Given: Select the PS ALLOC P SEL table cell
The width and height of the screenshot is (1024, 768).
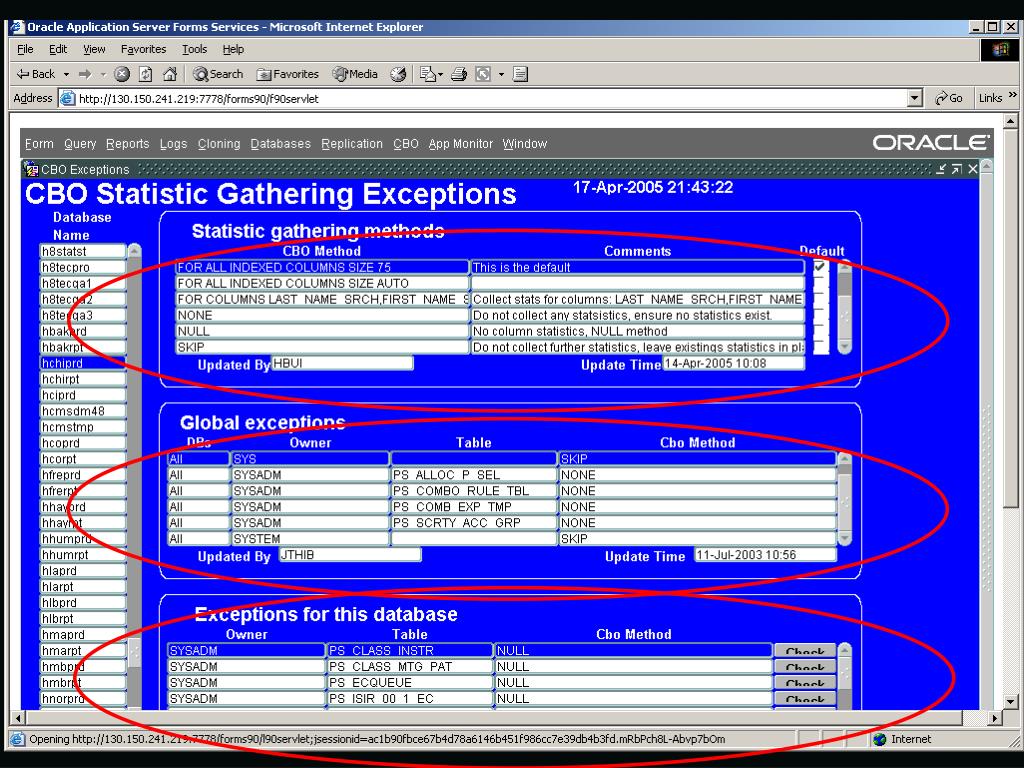Looking at the screenshot, I should pyautogui.click(x=474, y=475).
